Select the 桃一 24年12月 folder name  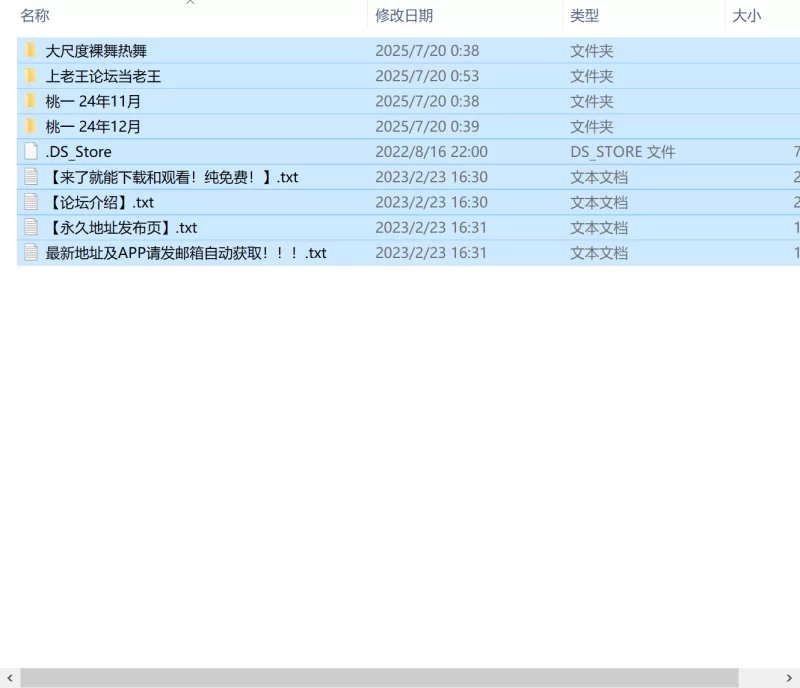[x=93, y=127]
